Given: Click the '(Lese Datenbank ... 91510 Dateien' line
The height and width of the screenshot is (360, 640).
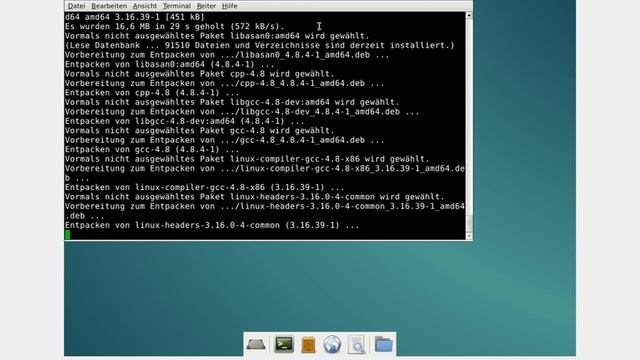Looking at the screenshot, I should (x=260, y=45).
